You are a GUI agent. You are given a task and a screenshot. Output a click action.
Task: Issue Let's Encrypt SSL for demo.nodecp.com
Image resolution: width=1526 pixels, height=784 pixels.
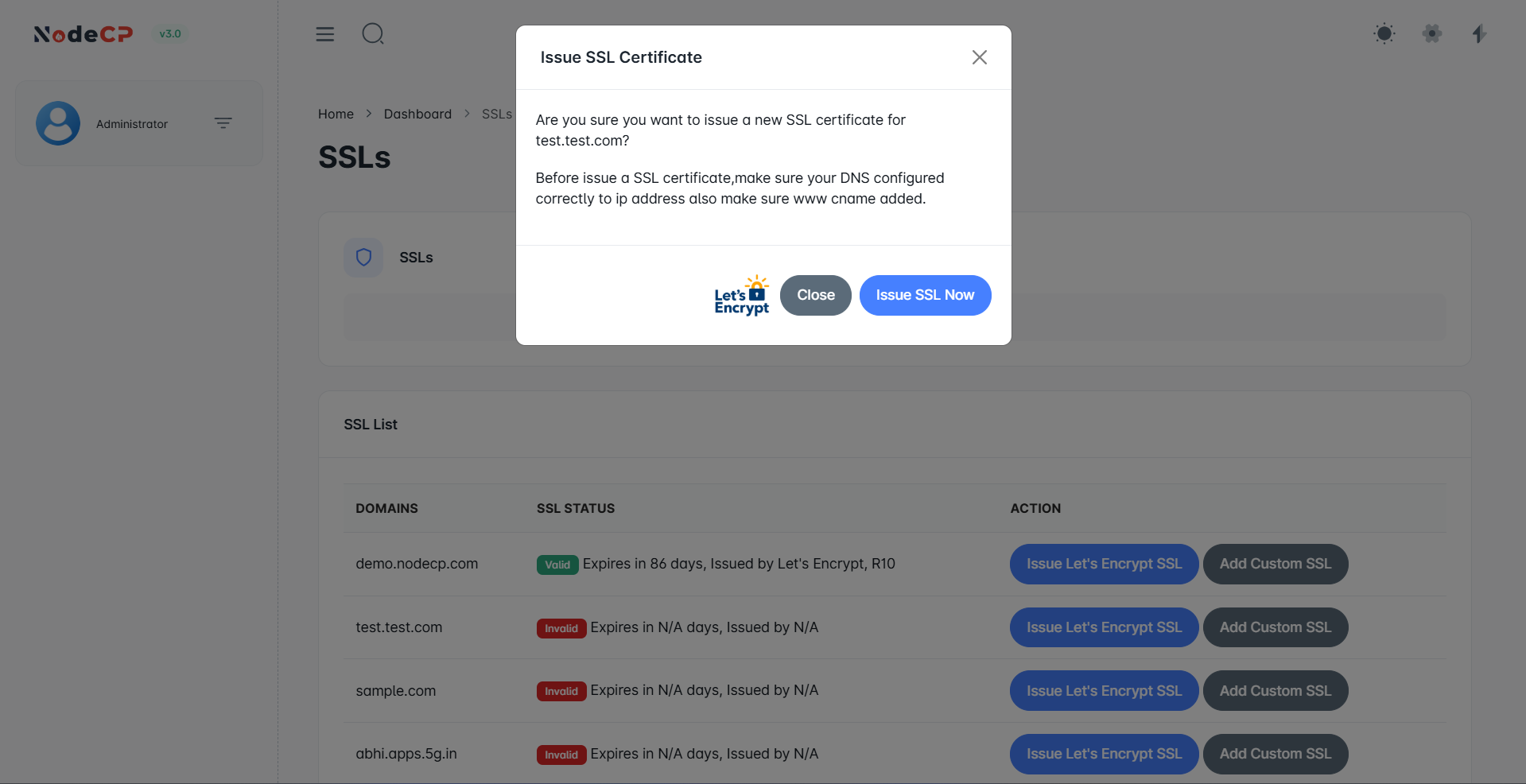[x=1104, y=564]
